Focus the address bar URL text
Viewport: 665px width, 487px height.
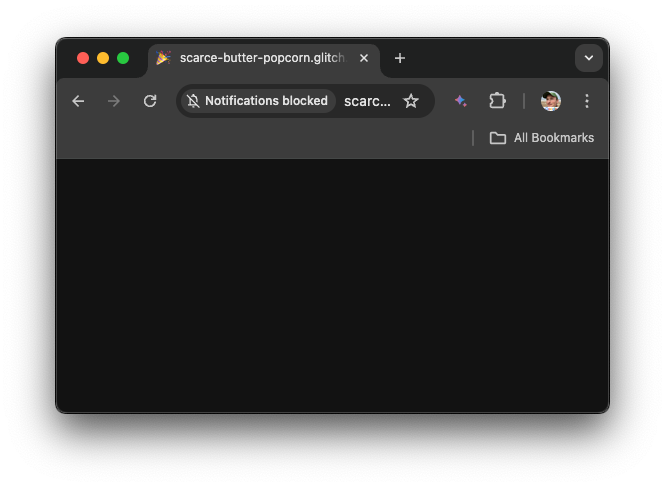tap(367, 101)
